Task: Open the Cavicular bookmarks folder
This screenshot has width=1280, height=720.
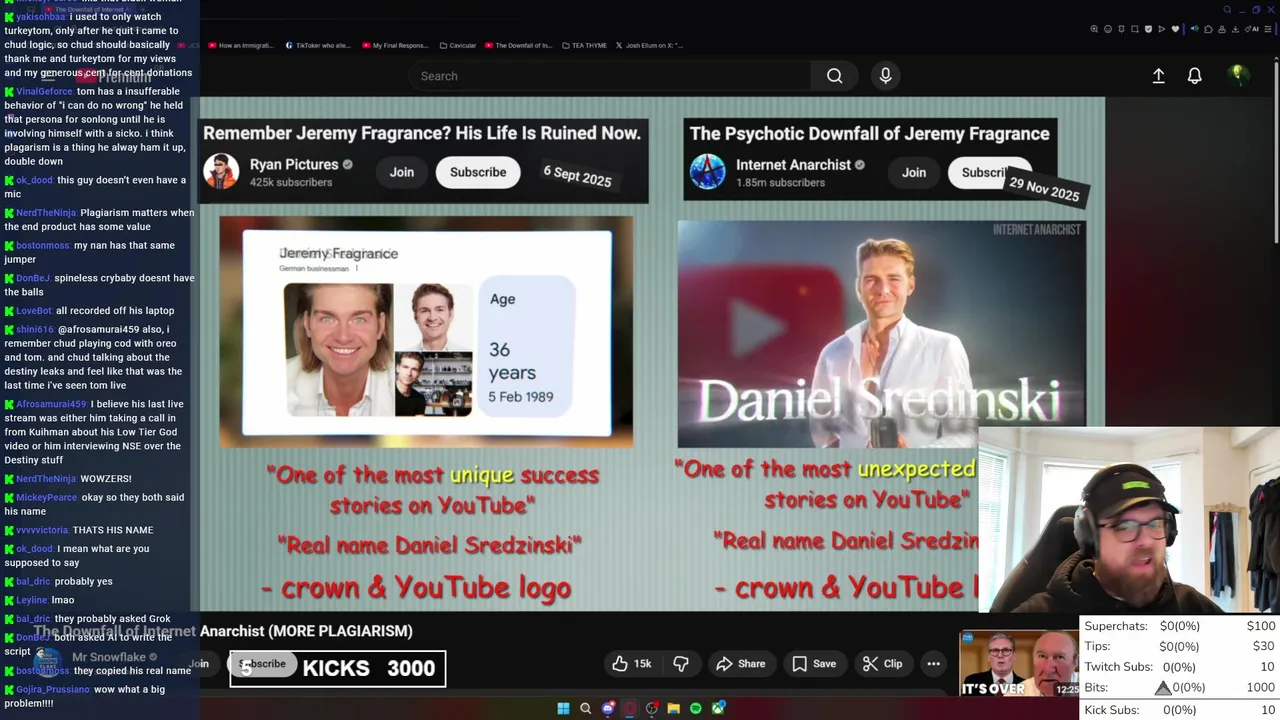Action: tap(456, 45)
